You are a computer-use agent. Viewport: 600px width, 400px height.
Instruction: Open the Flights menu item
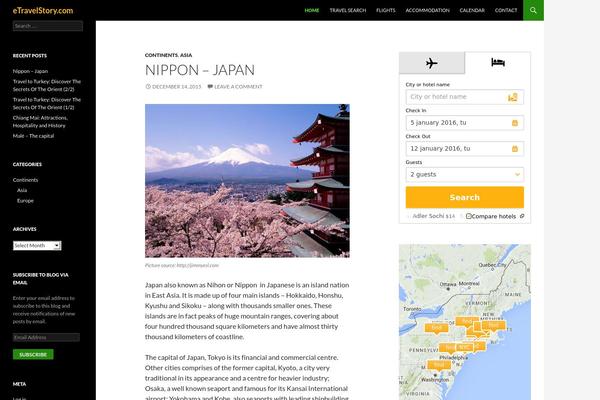click(386, 10)
